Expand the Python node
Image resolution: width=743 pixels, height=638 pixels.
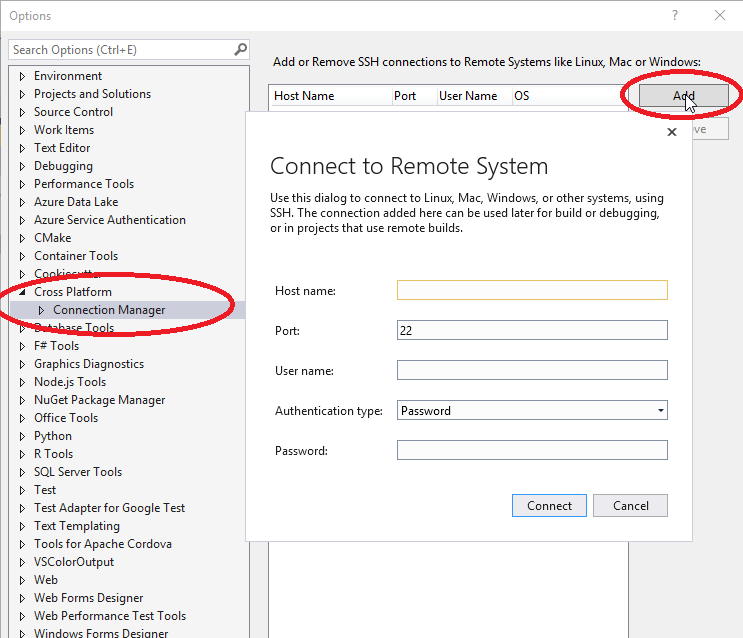pos(22,437)
